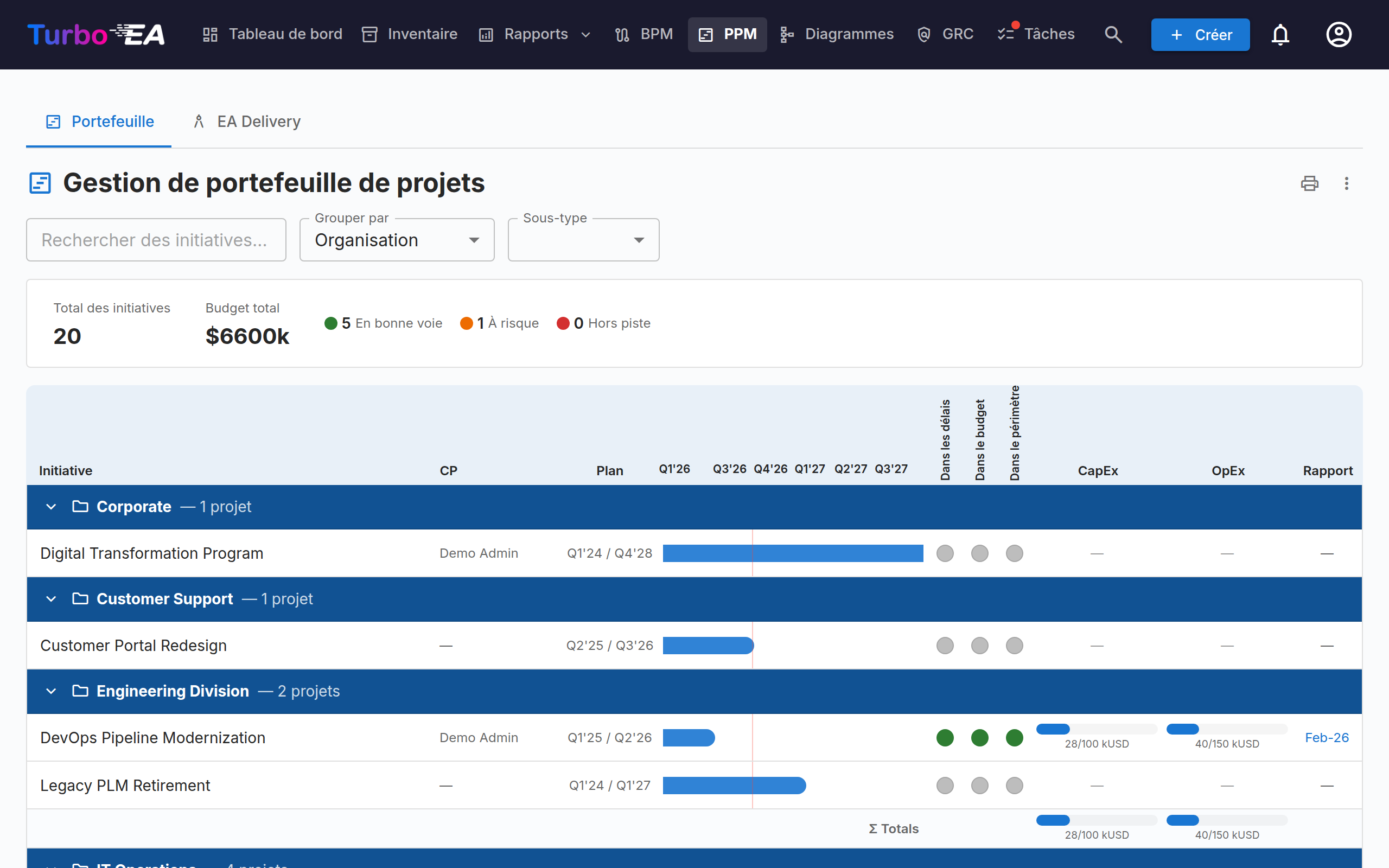Viewport: 1389px width, 868px height.
Task: Click the search magnifier icon
Action: pos(1113,34)
